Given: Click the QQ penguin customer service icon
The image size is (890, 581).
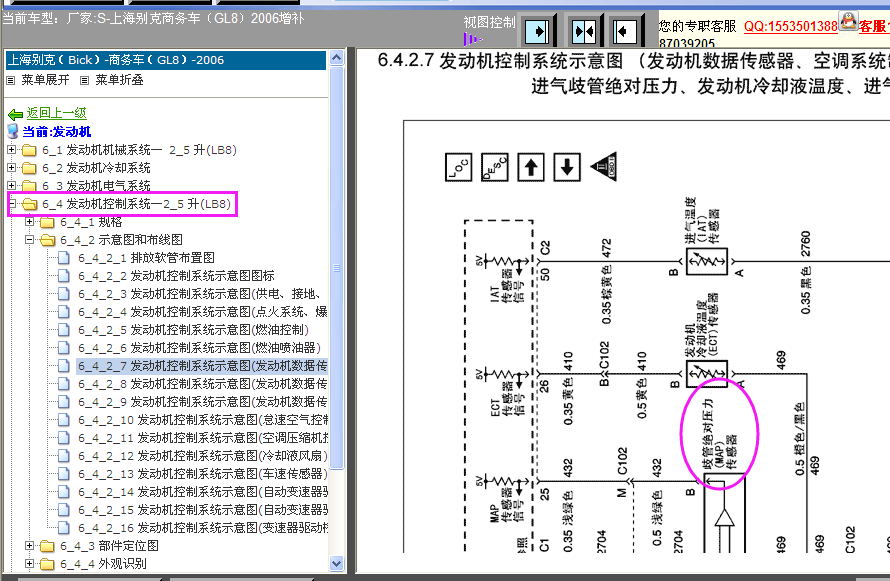Looking at the screenshot, I should (x=848, y=22).
